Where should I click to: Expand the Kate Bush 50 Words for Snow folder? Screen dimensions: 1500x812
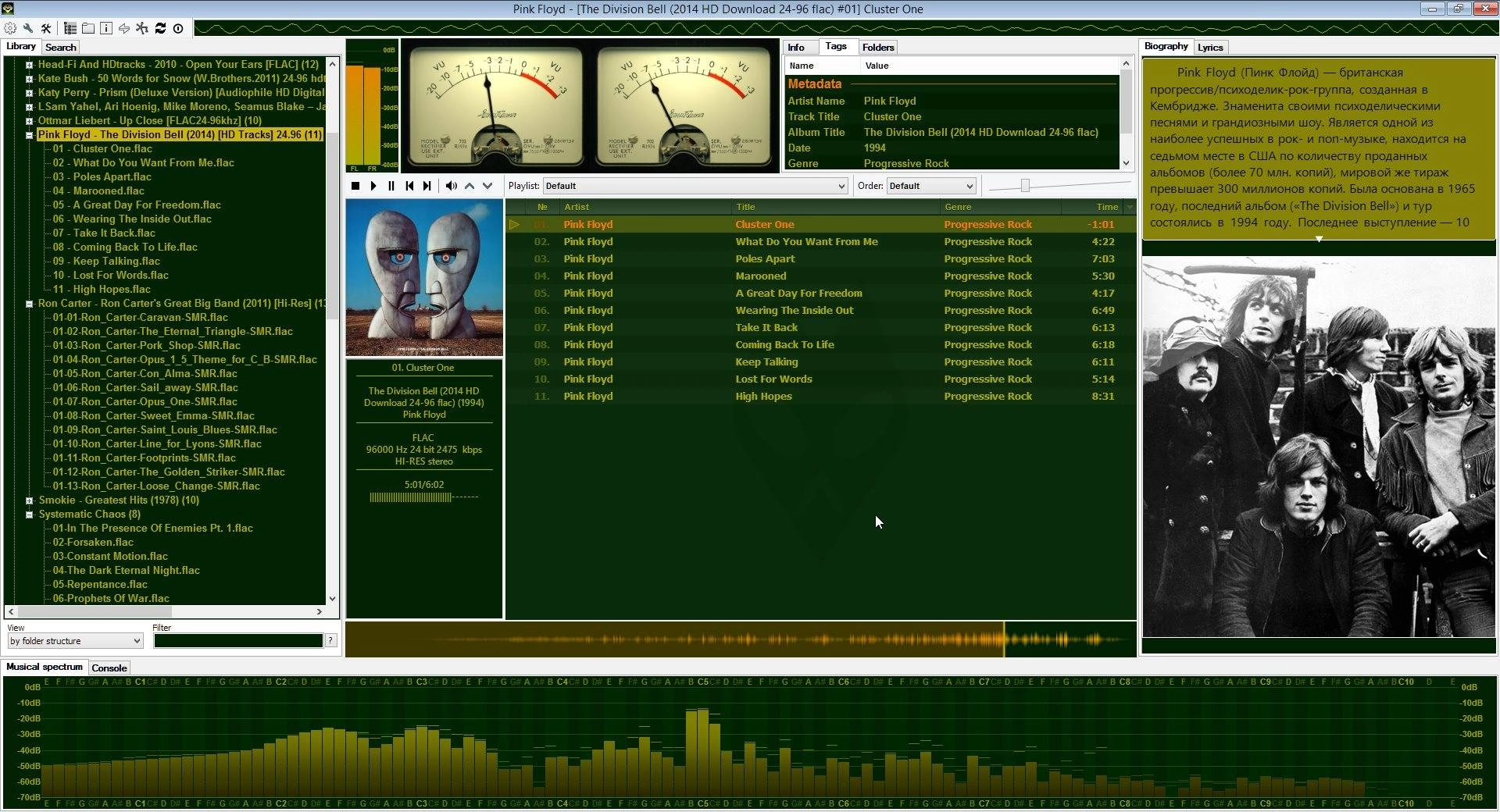pyautogui.click(x=29, y=79)
